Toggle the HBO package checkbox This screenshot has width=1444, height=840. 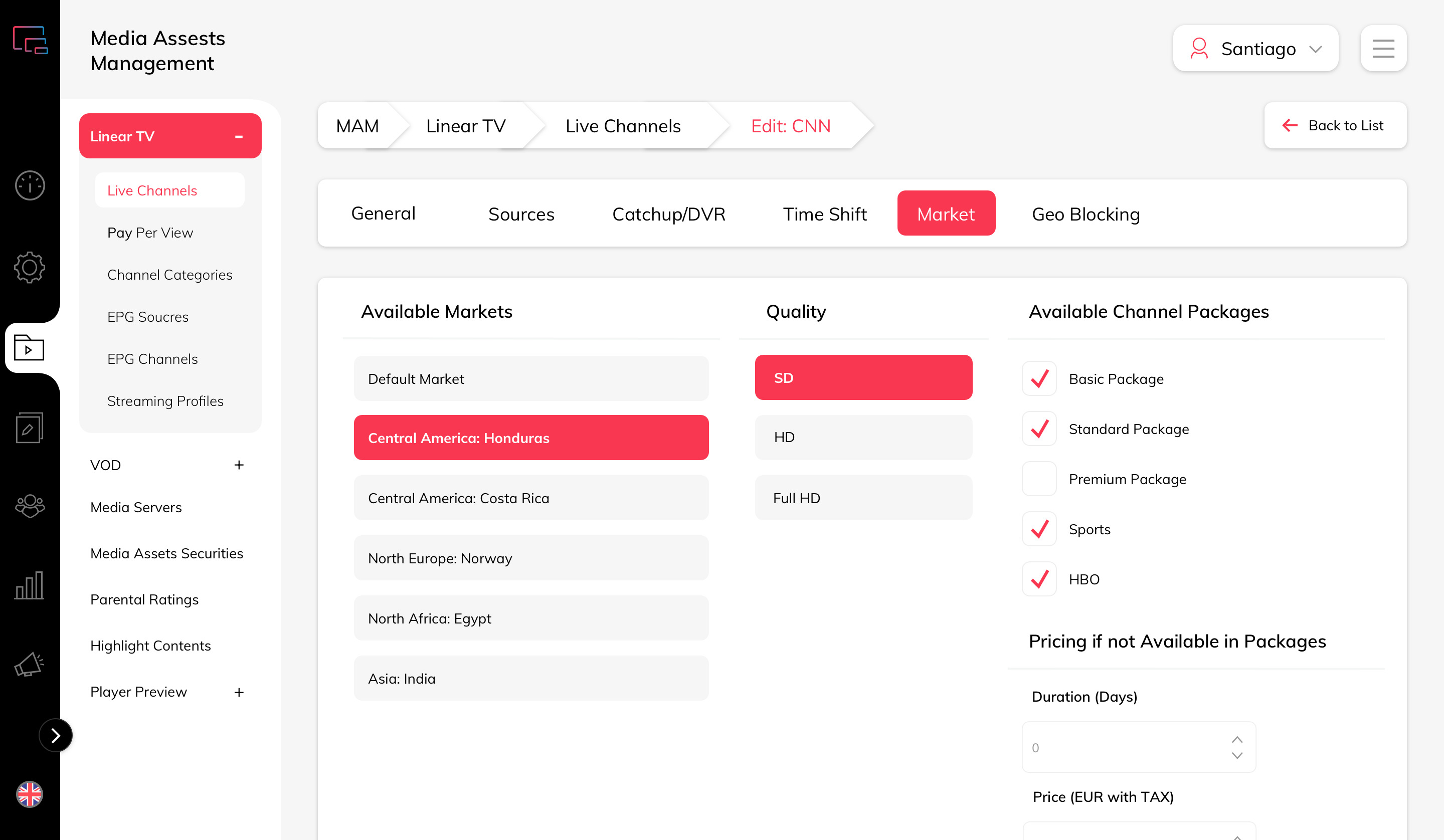(1039, 579)
